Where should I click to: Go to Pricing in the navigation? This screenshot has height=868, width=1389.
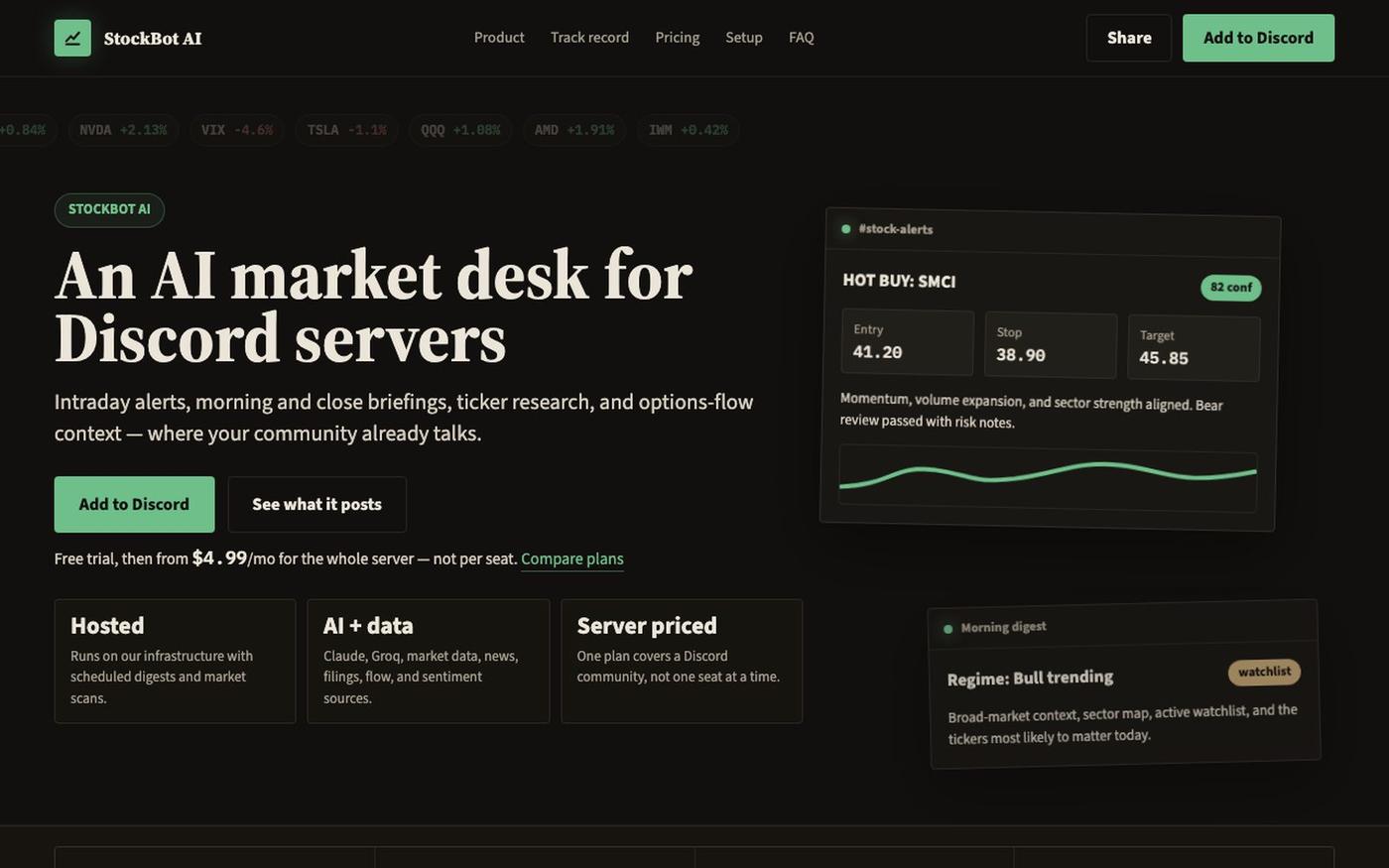[678, 38]
